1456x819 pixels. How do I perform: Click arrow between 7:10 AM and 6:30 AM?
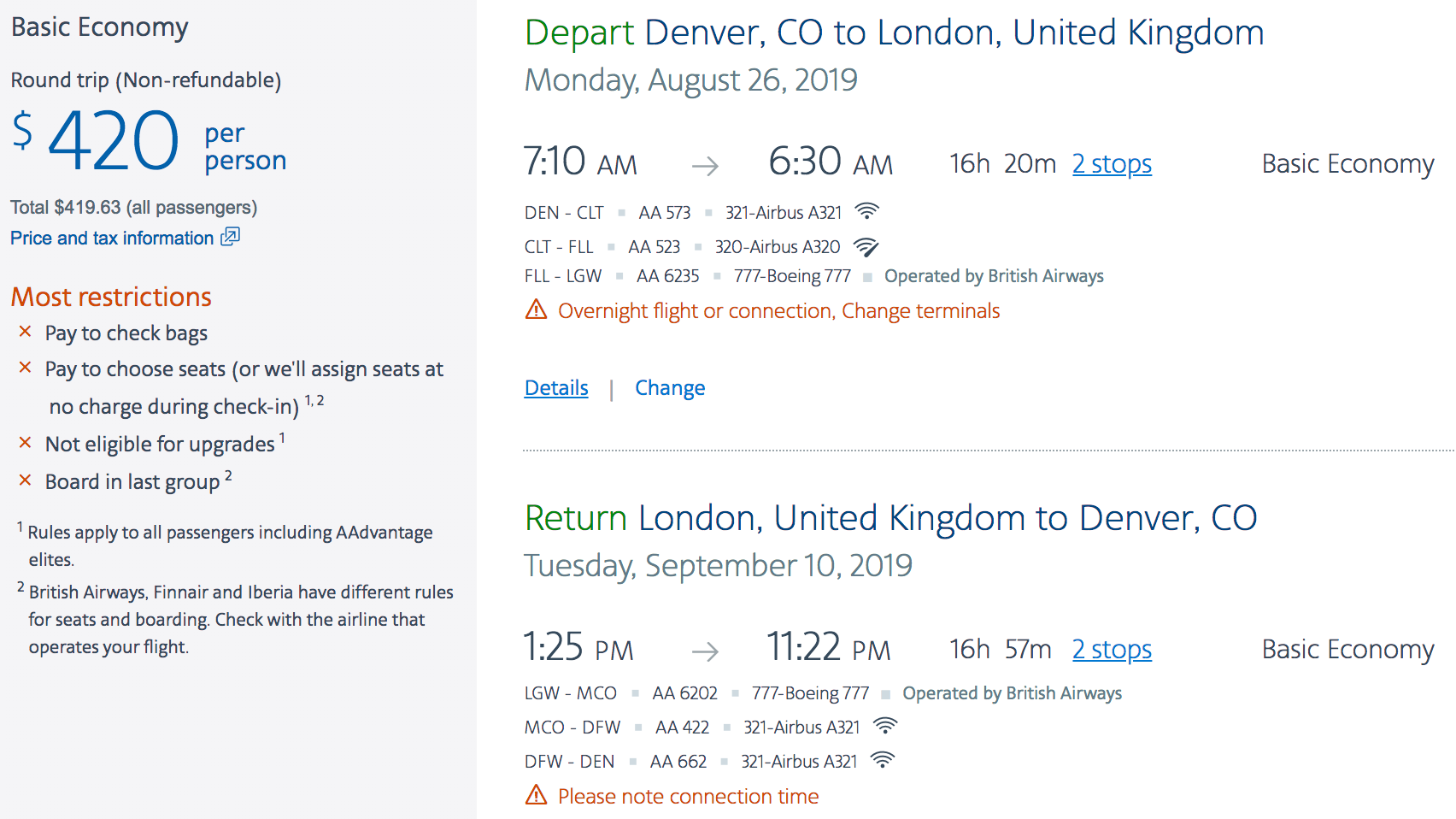tap(705, 165)
